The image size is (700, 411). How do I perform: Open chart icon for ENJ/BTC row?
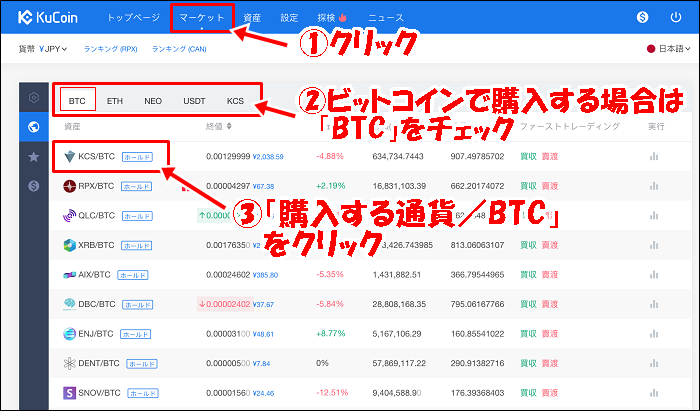click(x=654, y=334)
